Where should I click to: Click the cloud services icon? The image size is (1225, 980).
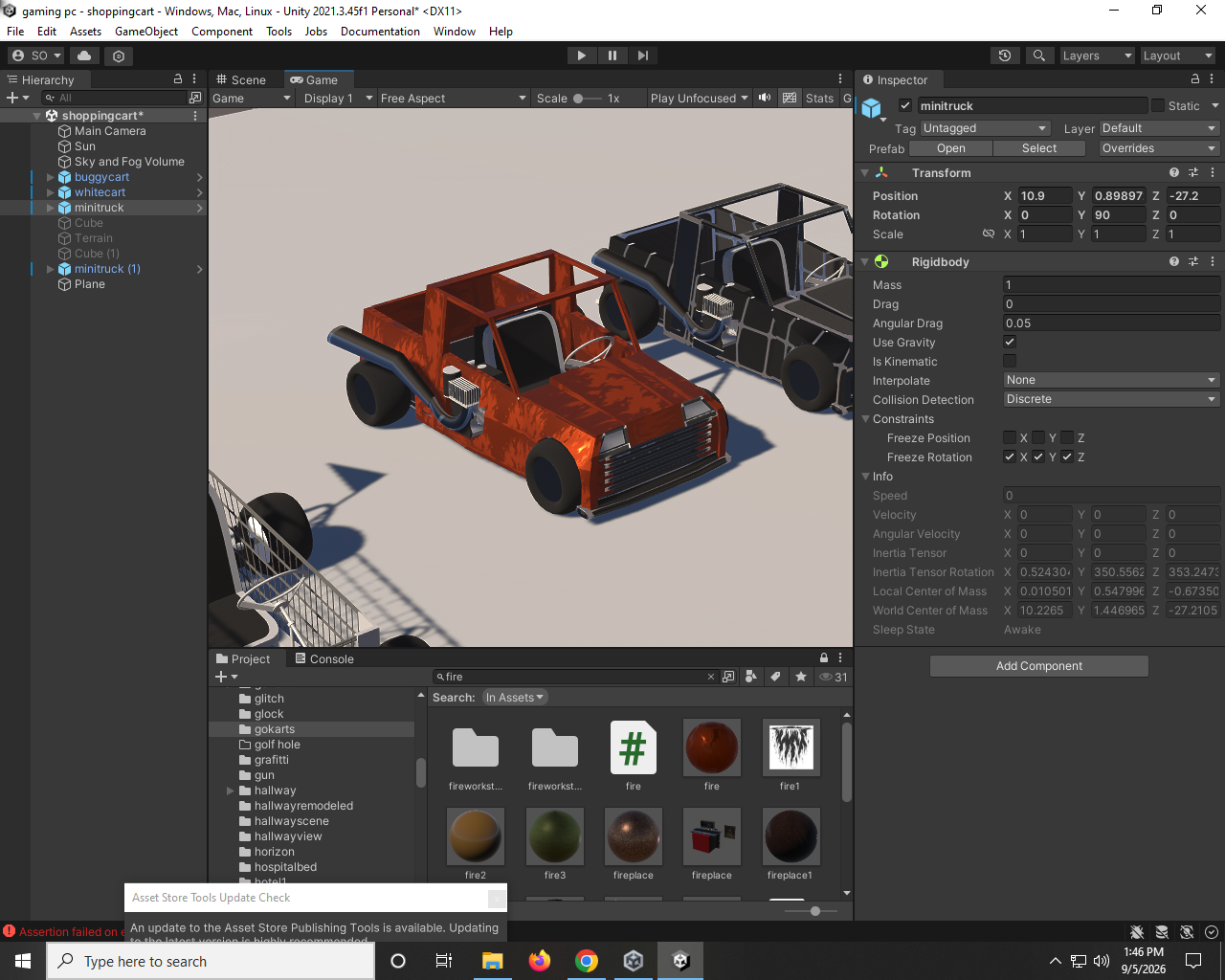coord(84,56)
